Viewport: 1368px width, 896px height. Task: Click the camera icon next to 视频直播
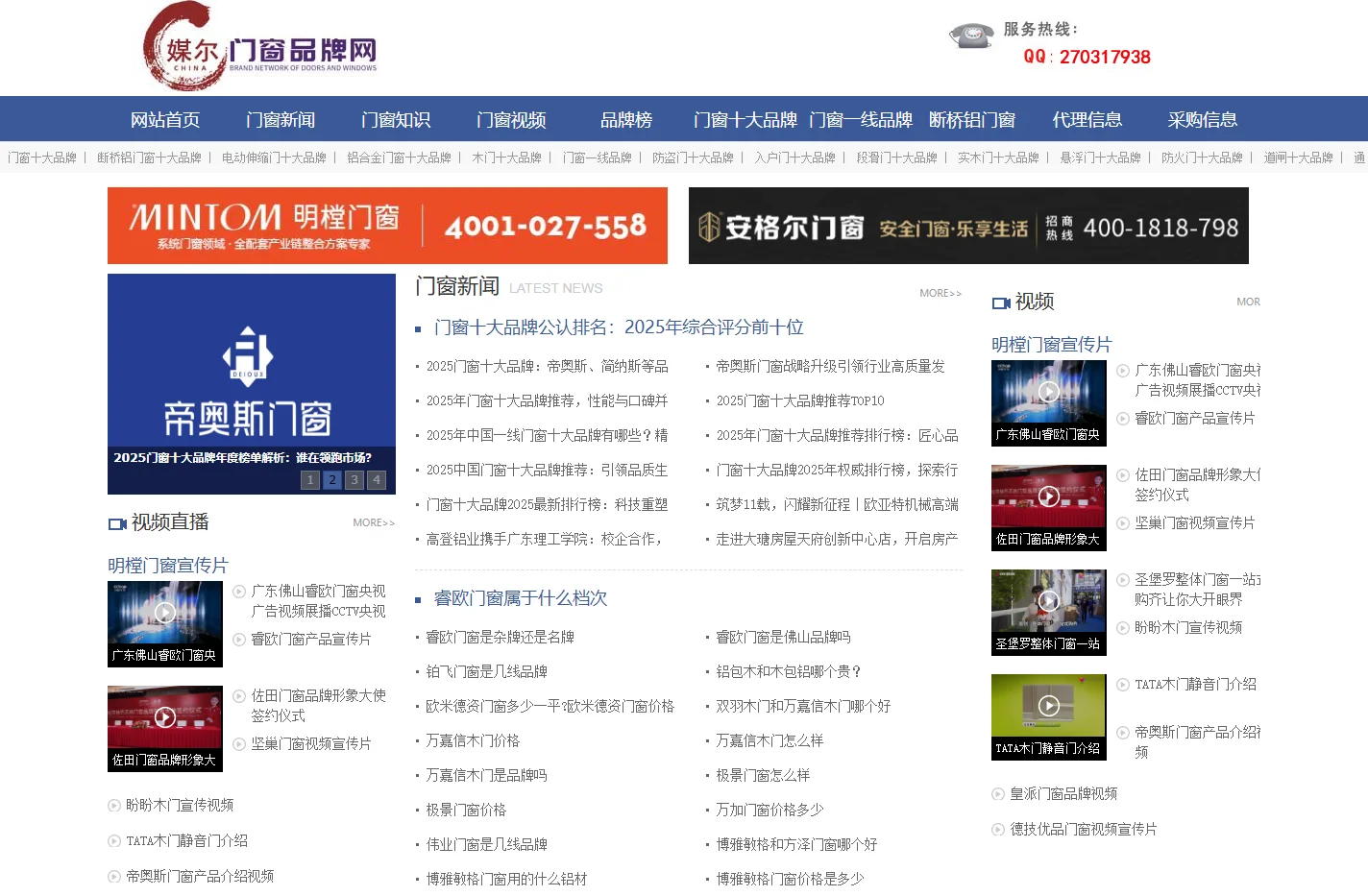click(x=117, y=523)
